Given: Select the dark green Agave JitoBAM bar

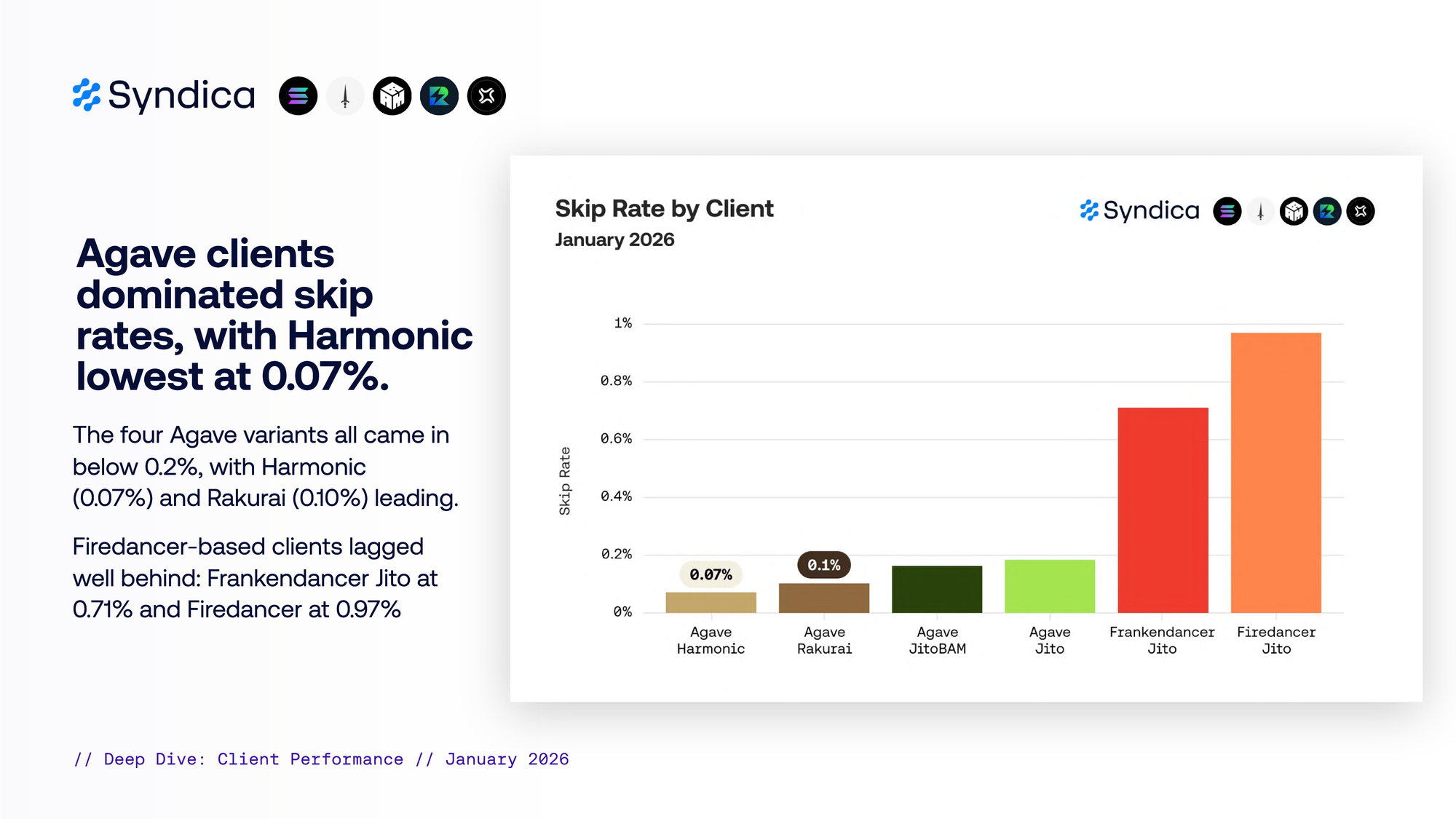Looking at the screenshot, I should [937, 589].
